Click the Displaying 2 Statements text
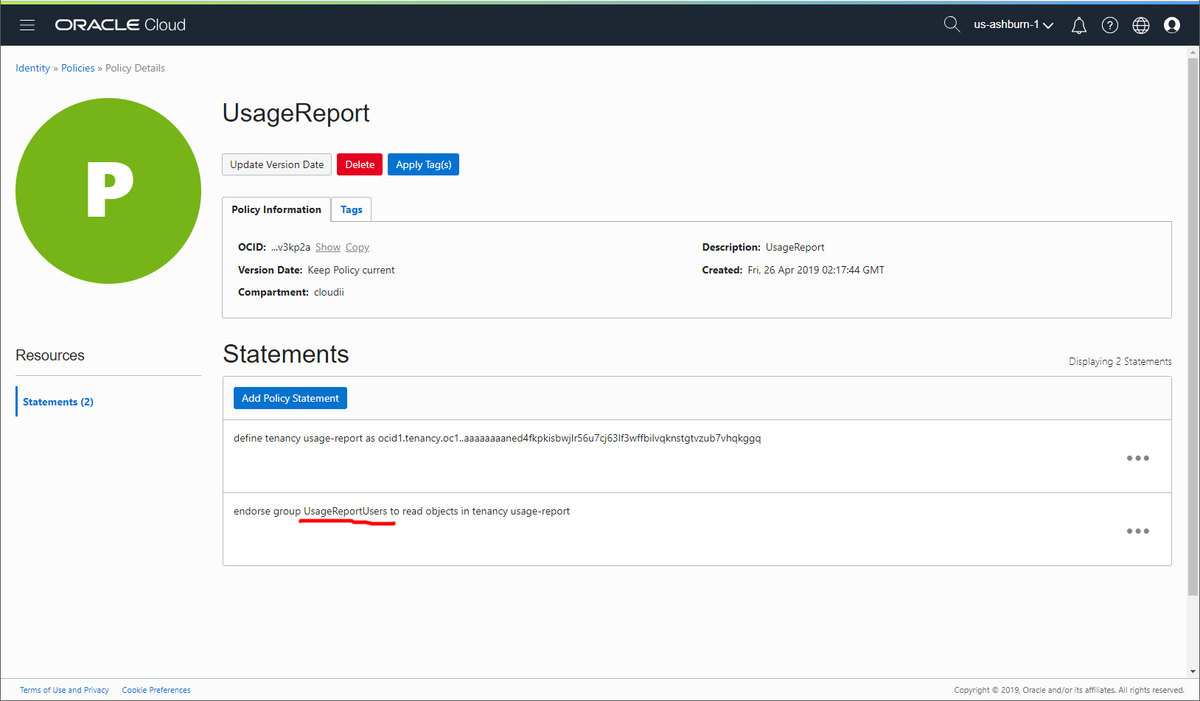This screenshot has height=701, width=1200. click(x=1120, y=361)
